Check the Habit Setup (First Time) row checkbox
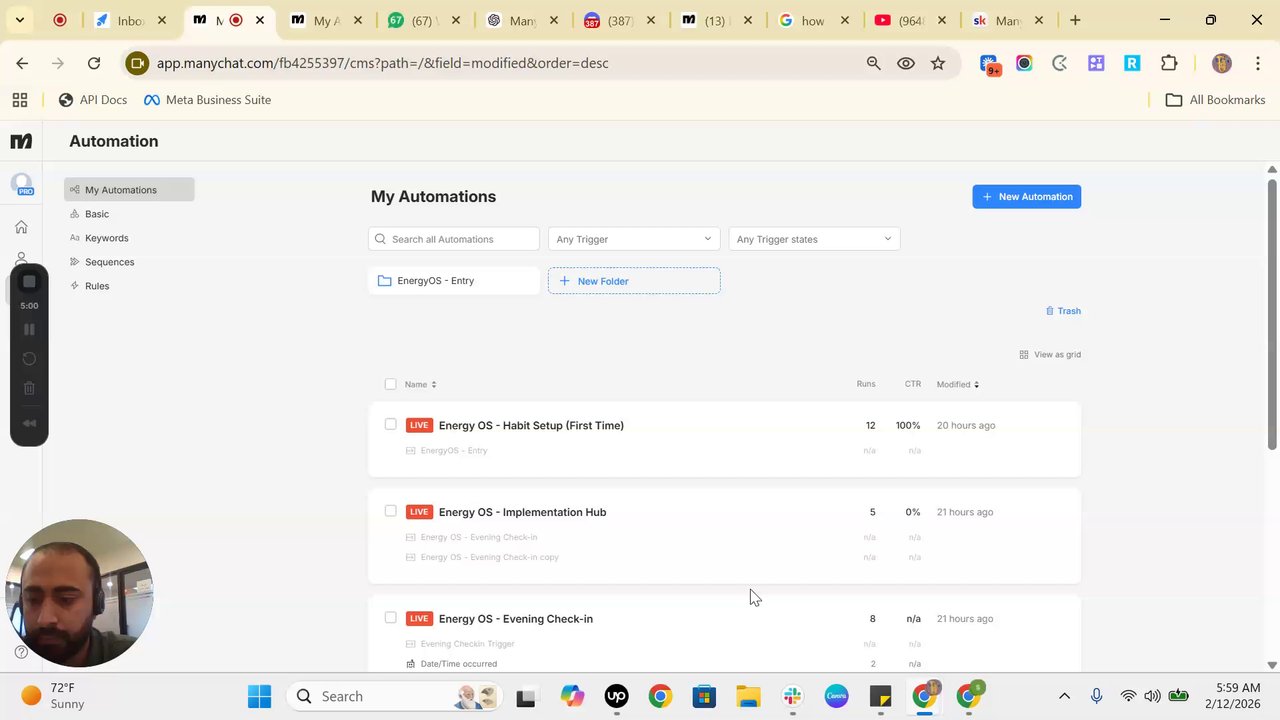This screenshot has height=720, width=1280. [390, 425]
